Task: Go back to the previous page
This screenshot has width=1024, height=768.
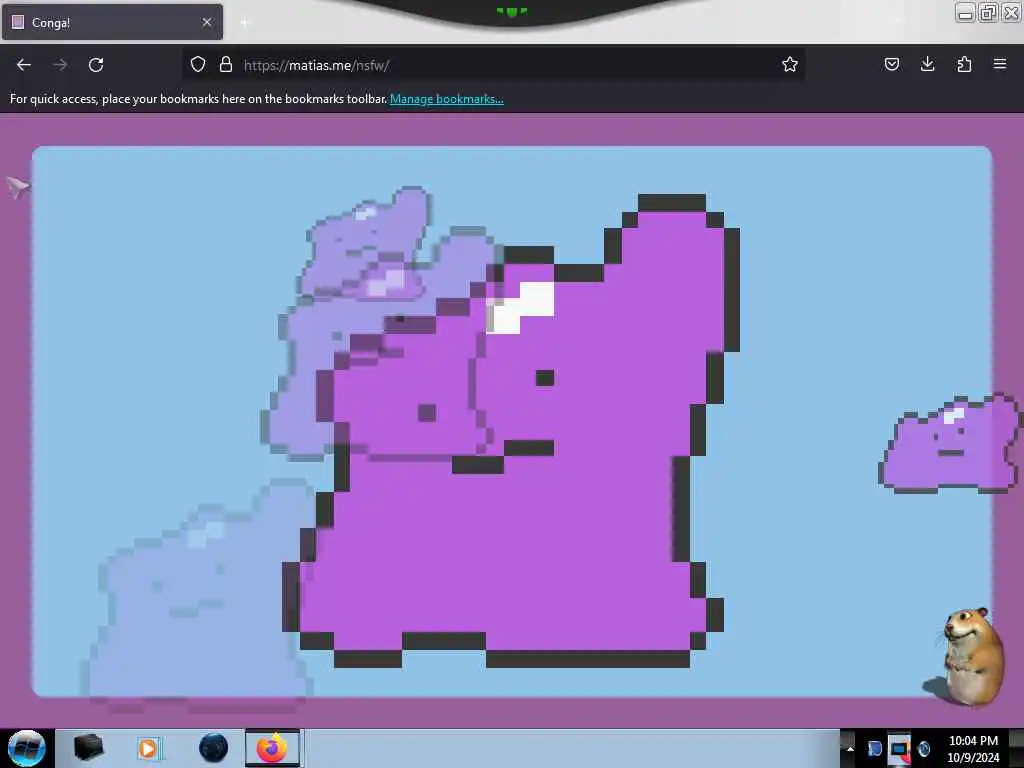Action: point(24,65)
